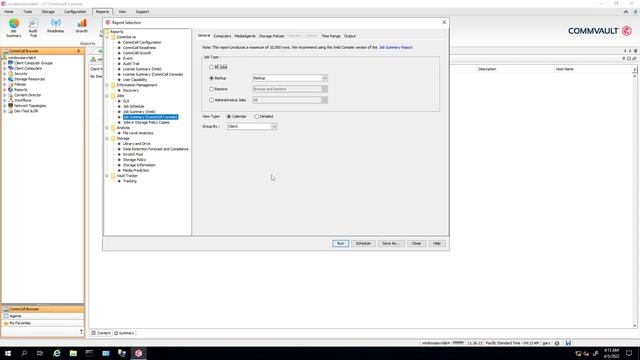Collapse the Vault Tracker folder
This screenshot has width=640, height=360.
(107, 176)
